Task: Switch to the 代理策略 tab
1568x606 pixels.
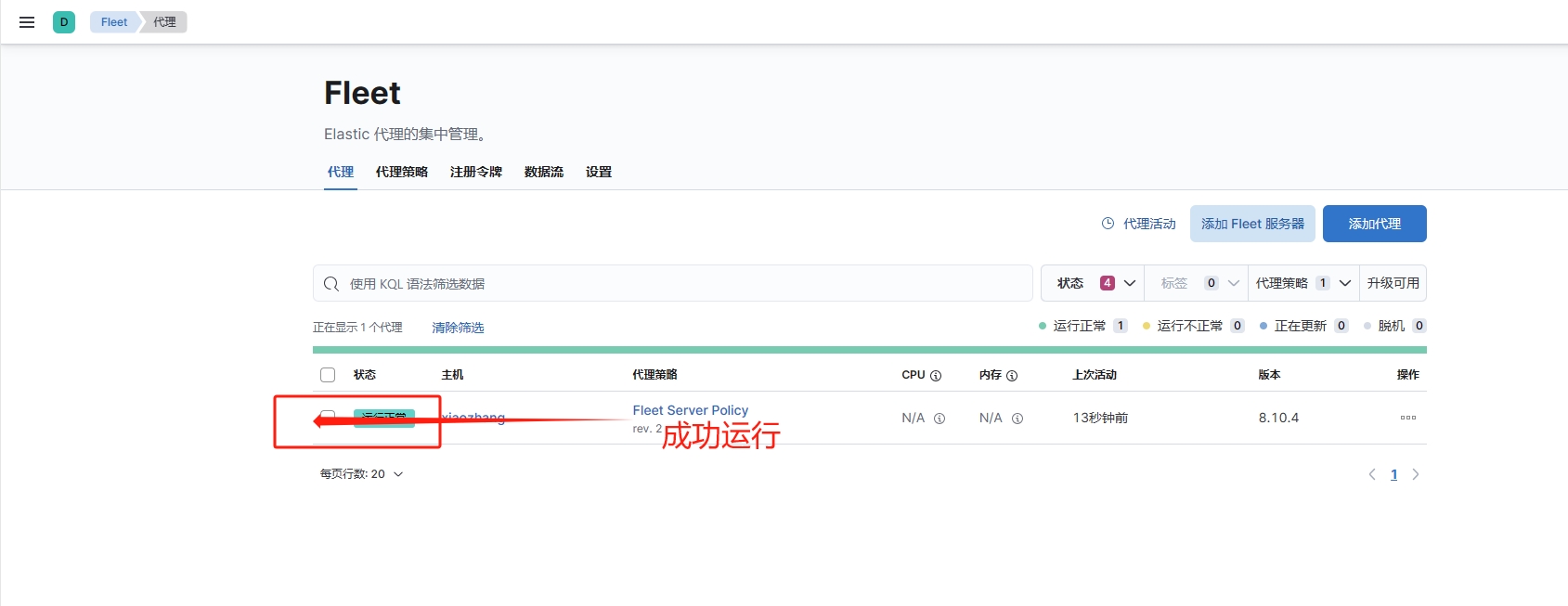Action: point(402,172)
